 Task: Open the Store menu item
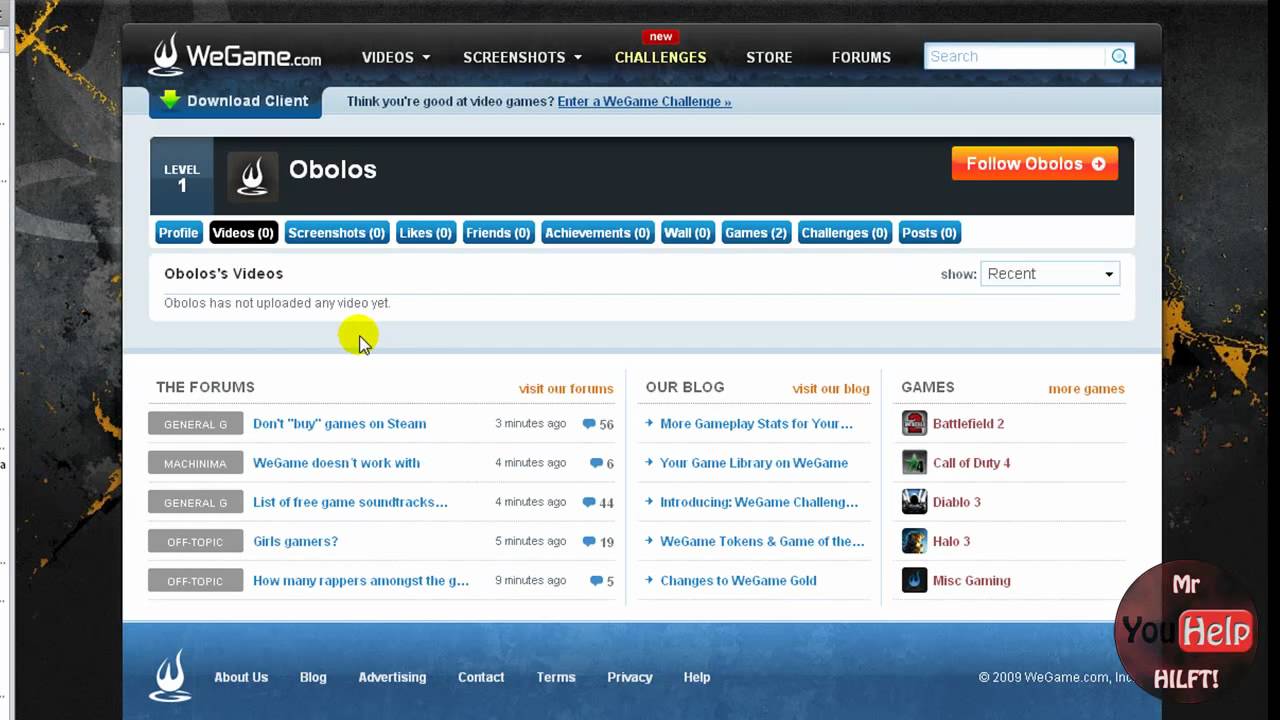pyautogui.click(x=769, y=57)
